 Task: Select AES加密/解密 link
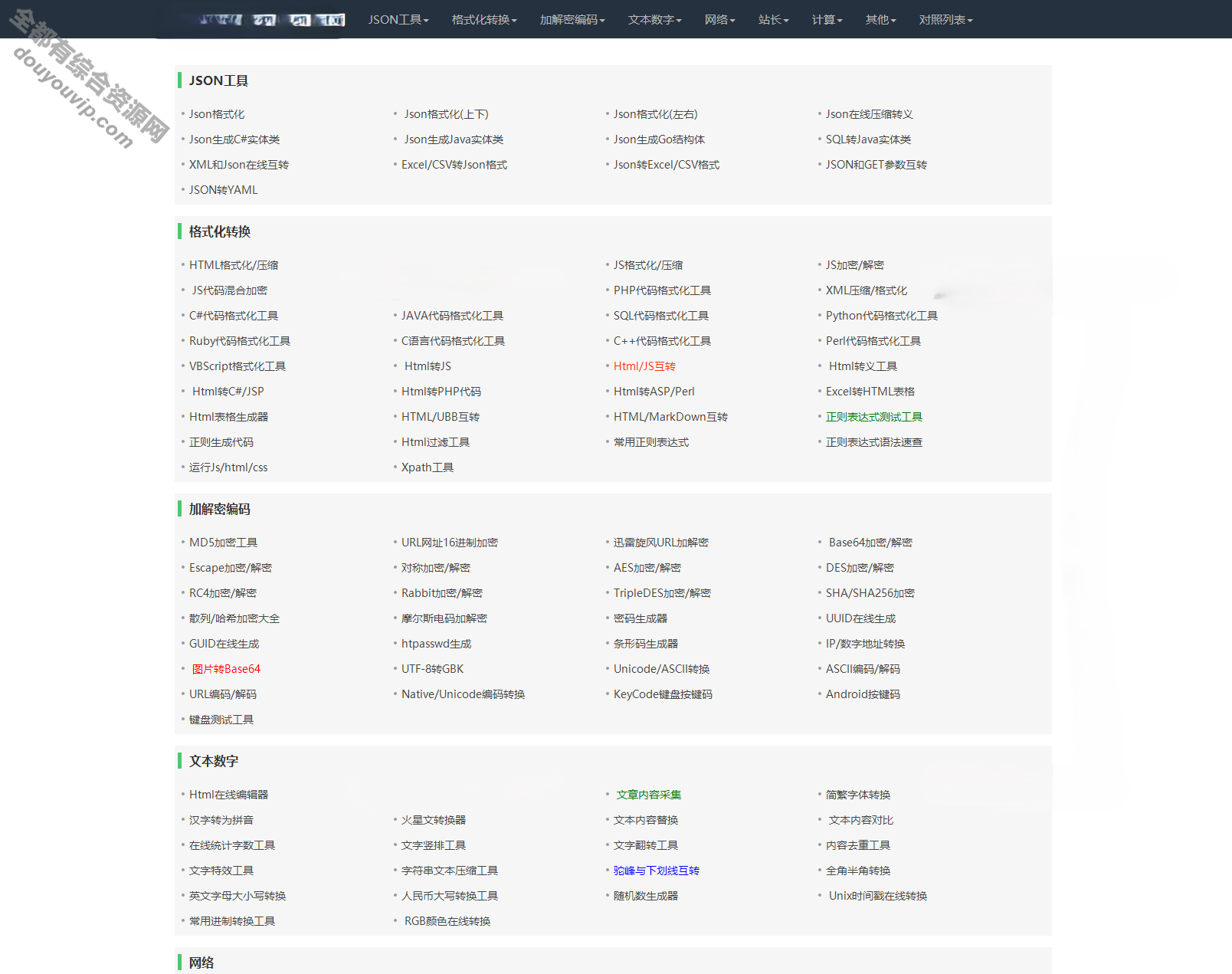pyautogui.click(x=647, y=568)
